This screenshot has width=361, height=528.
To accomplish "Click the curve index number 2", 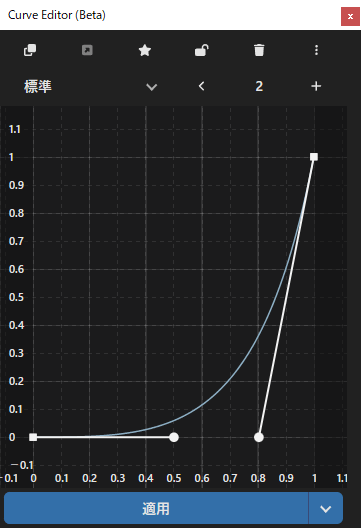I will 259,87.
